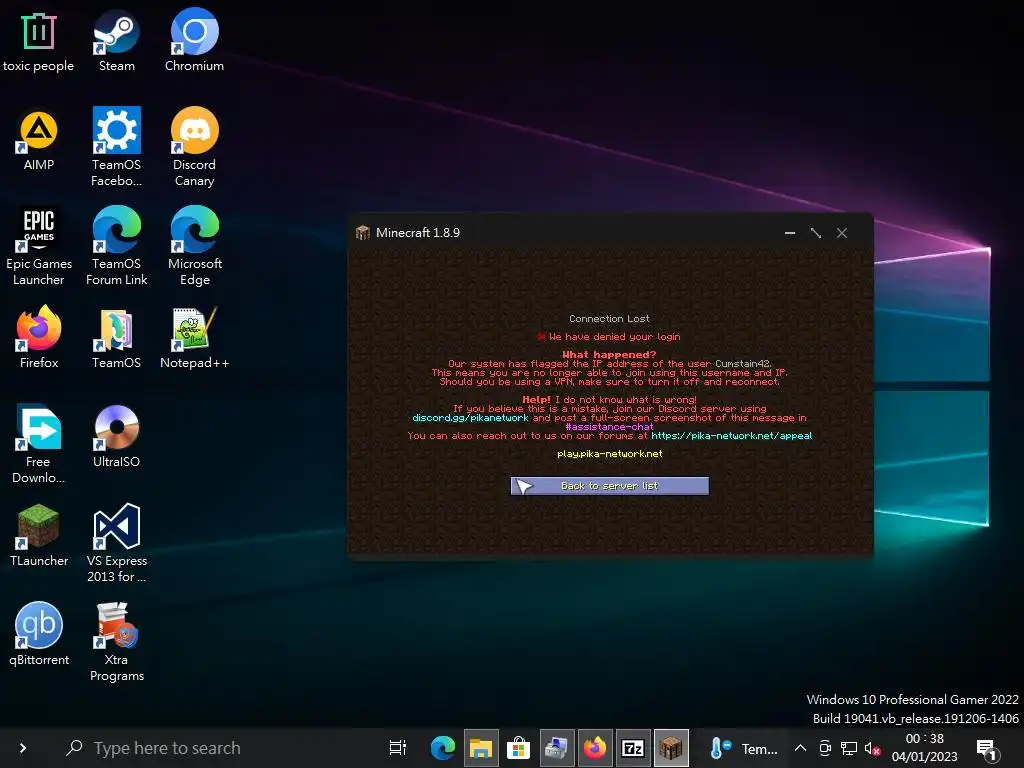Close the Minecraft 1.8.9 window

(842, 232)
